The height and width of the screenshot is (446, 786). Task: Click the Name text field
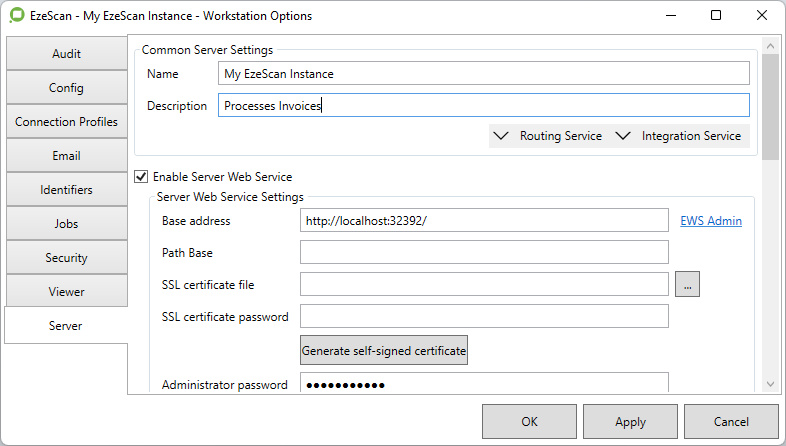pyautogui.click(x=484, y=74)
